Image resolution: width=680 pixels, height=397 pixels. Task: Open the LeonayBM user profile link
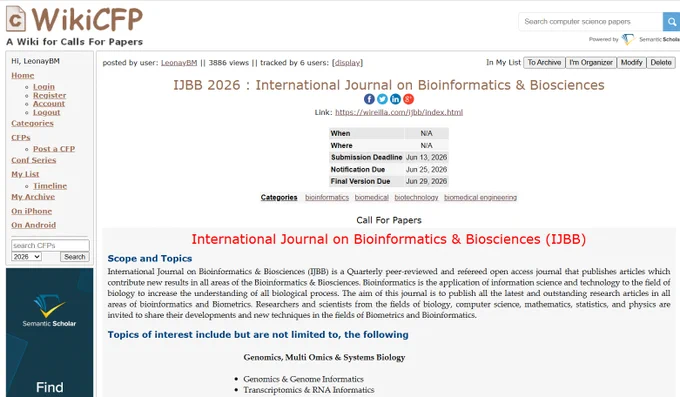coord(179,63)
